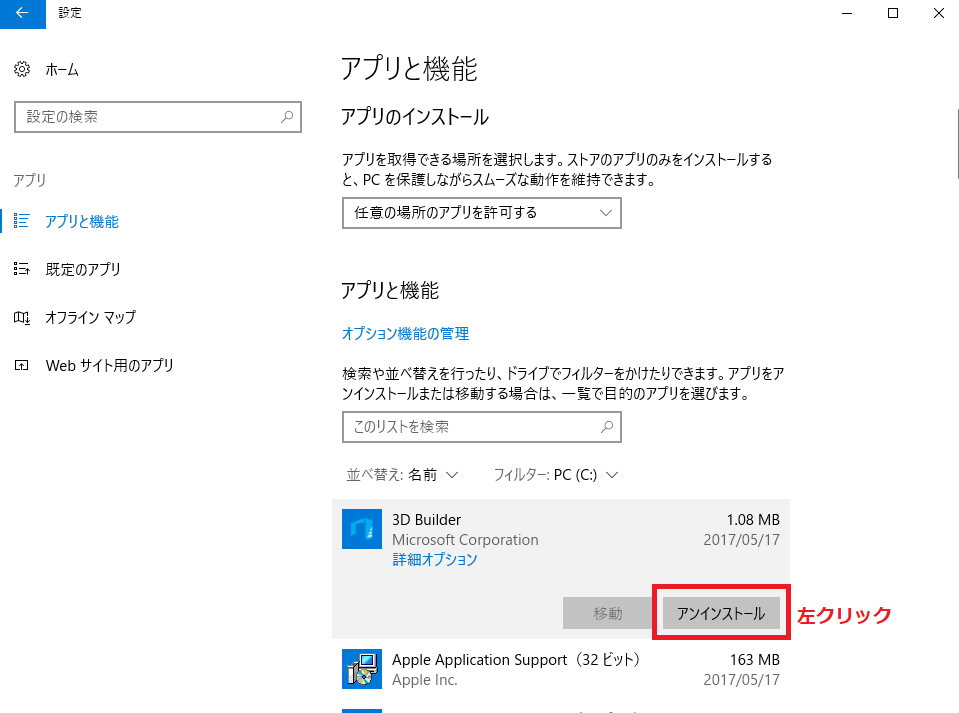Select 既定のアプリ in the sidebar
The image size is (959, 713).
83,270
